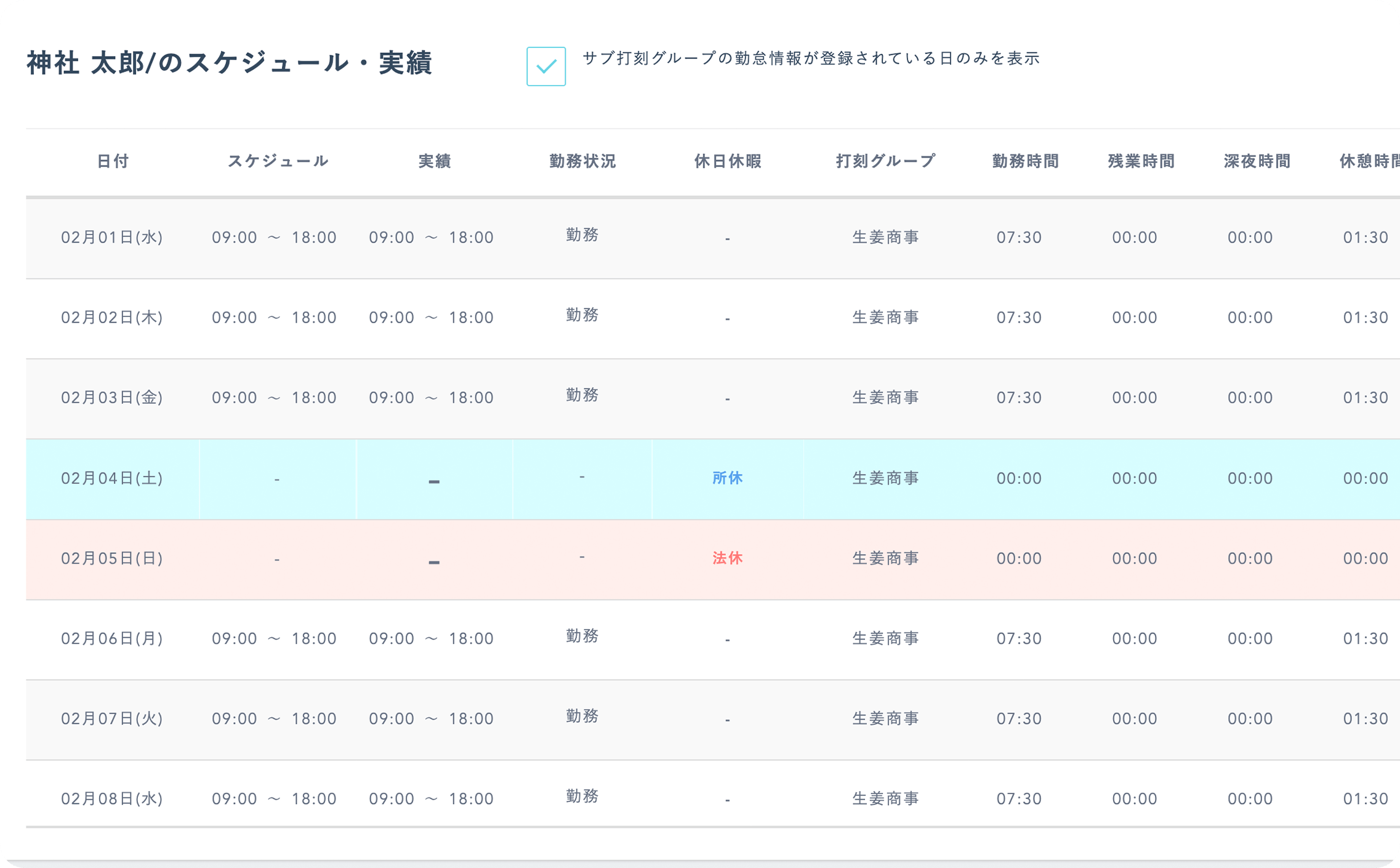The width and height of the screenshot is (1400, 868).
Task: Click the 勤務 status on 02月01日
Action: point(582,235)
